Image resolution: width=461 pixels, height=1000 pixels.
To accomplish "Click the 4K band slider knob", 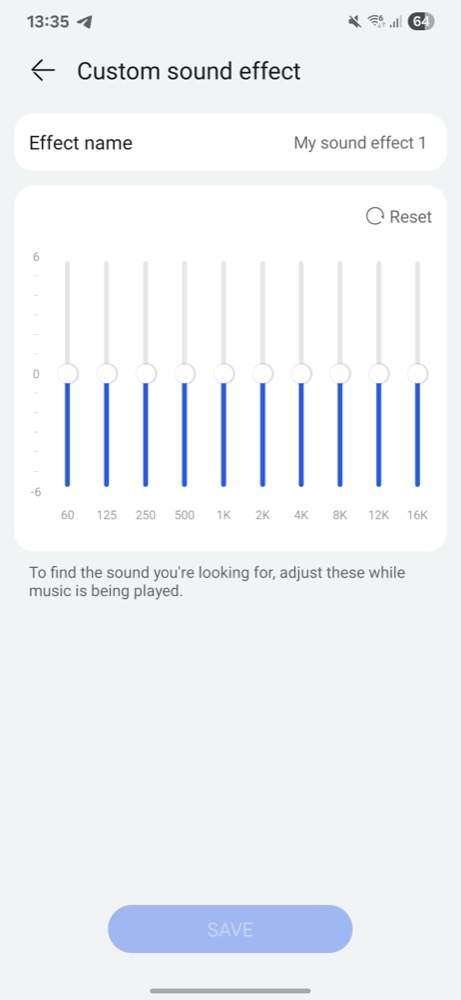I will pyautogui.click(x=301, y=374).
